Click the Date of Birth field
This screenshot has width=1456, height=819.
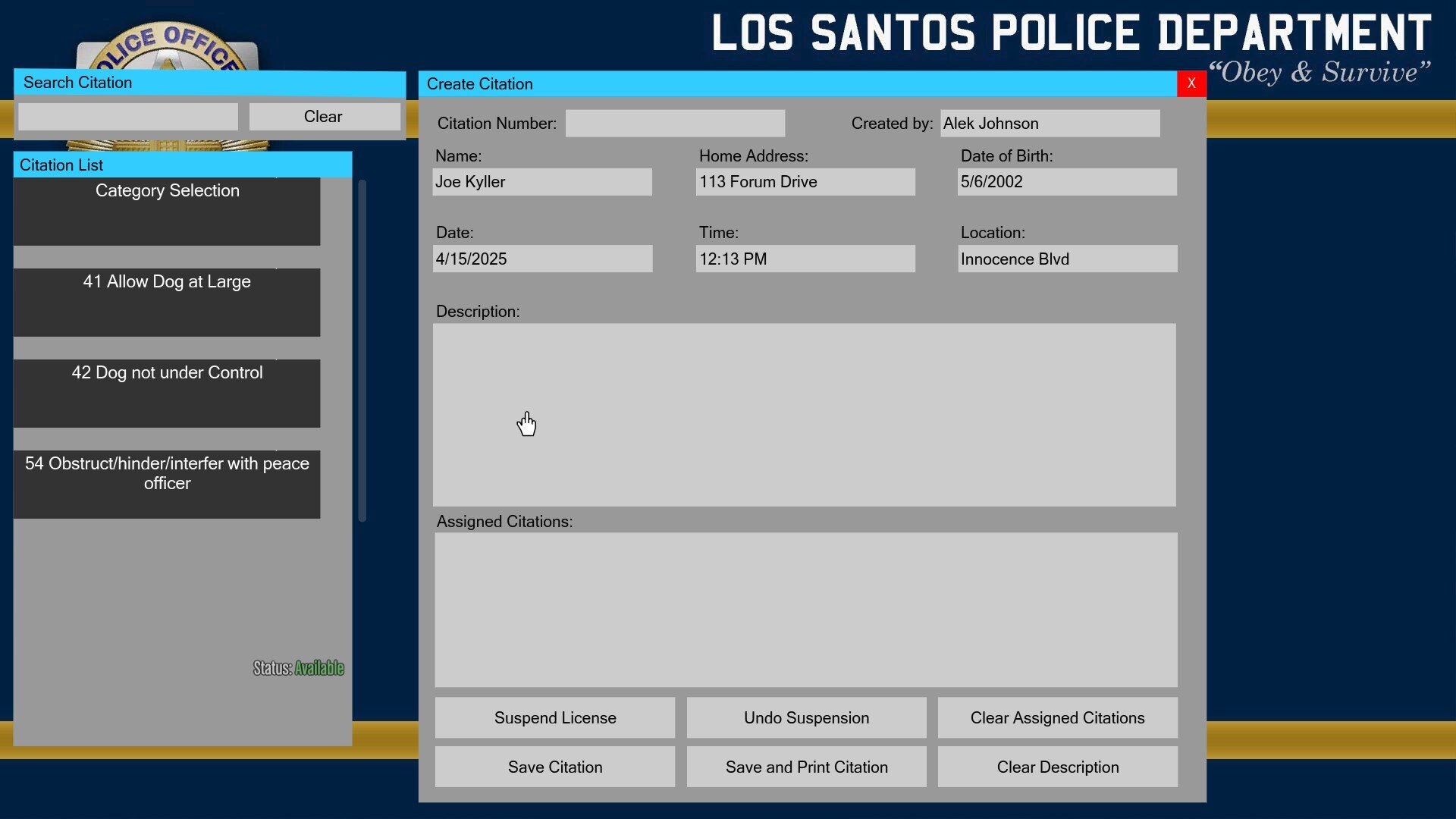pos(1067,182)
